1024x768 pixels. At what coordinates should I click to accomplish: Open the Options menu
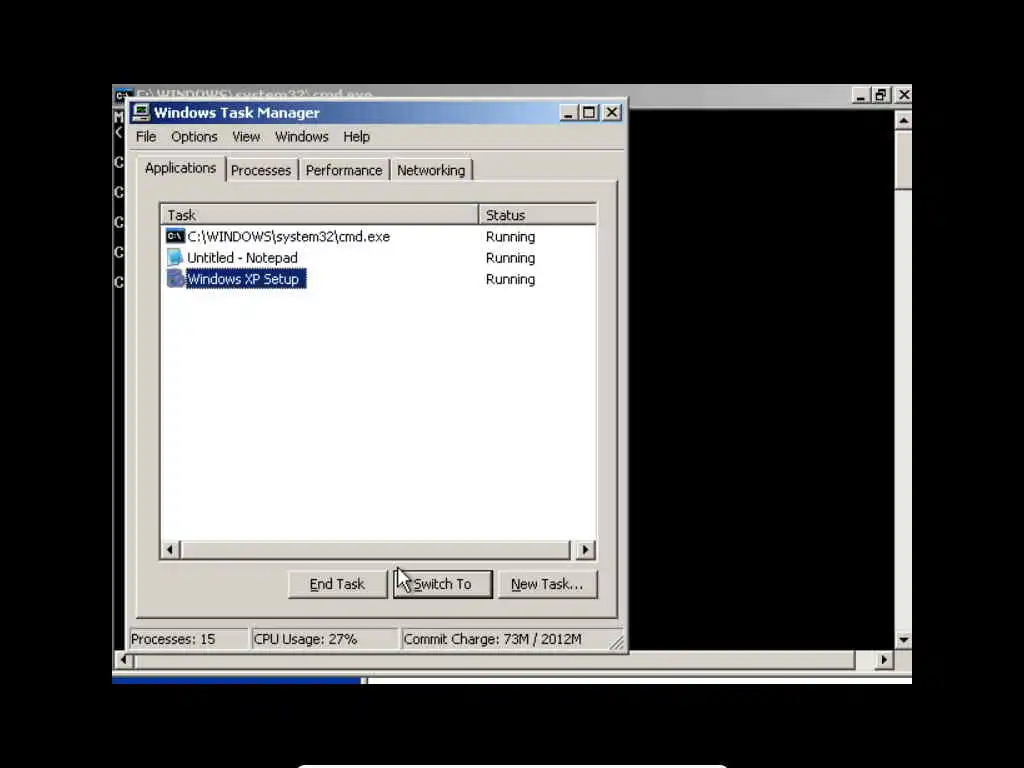coord(194,136)
